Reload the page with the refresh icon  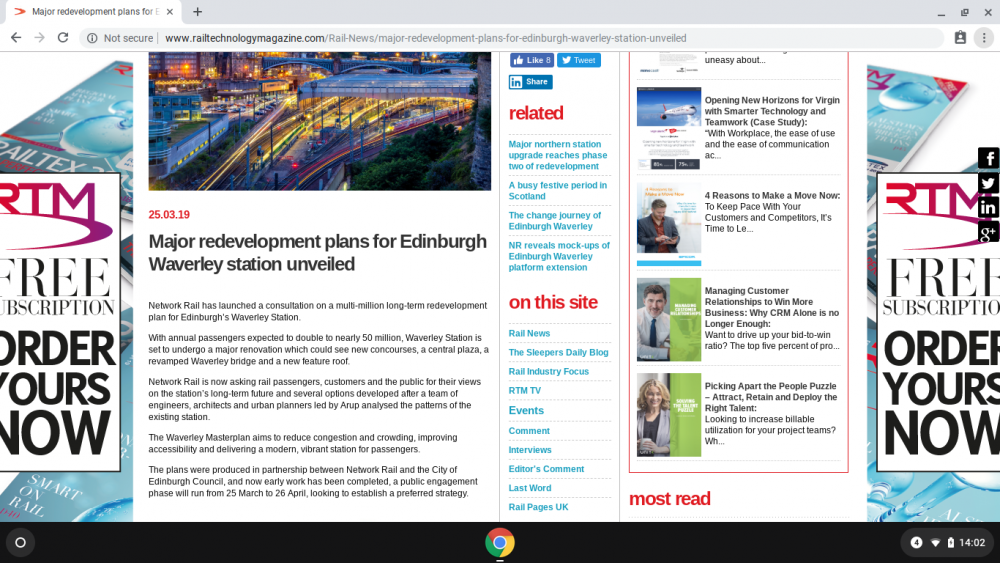[62, 38]
